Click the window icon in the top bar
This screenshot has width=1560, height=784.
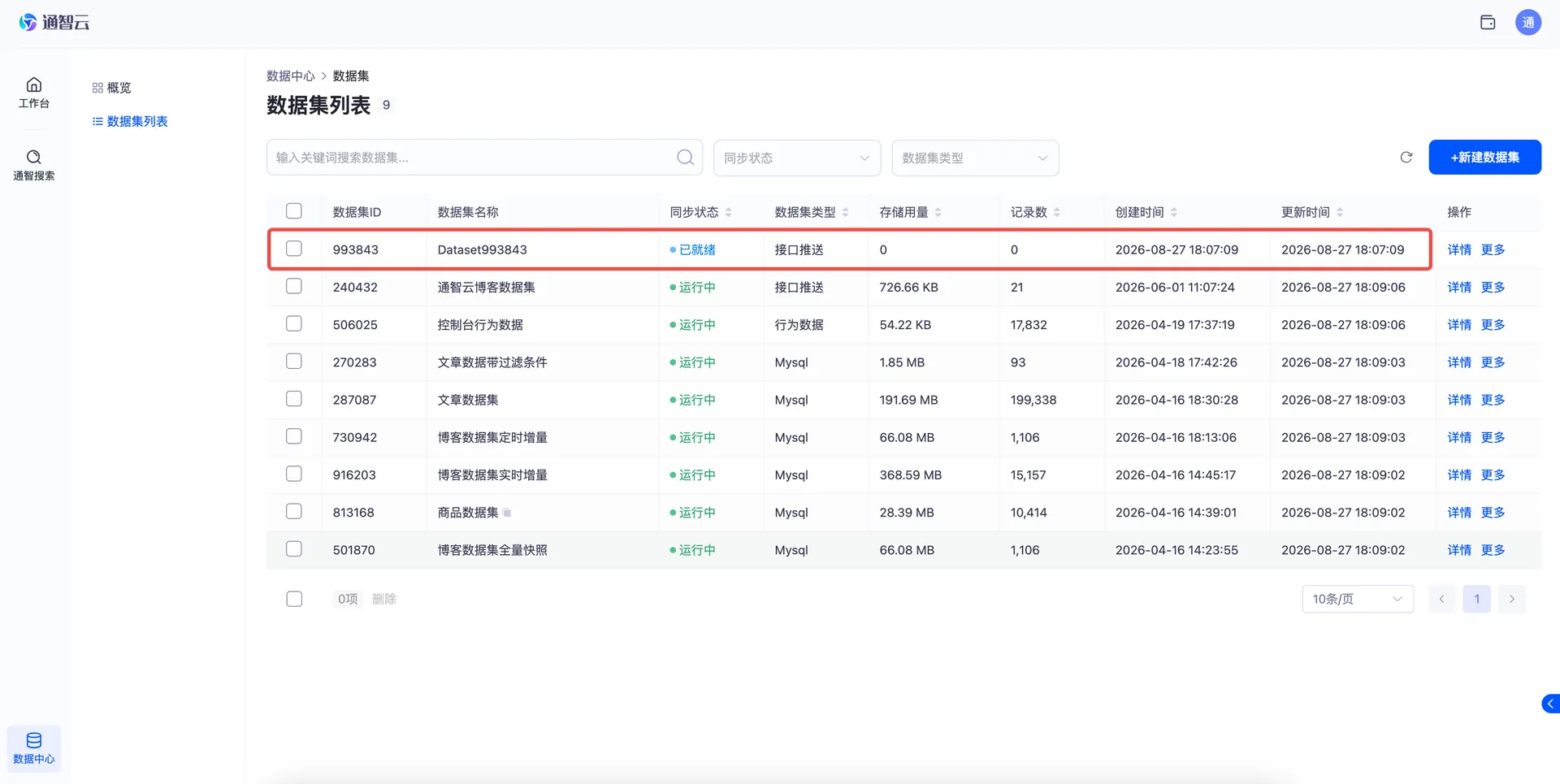tap(1488, 23)
